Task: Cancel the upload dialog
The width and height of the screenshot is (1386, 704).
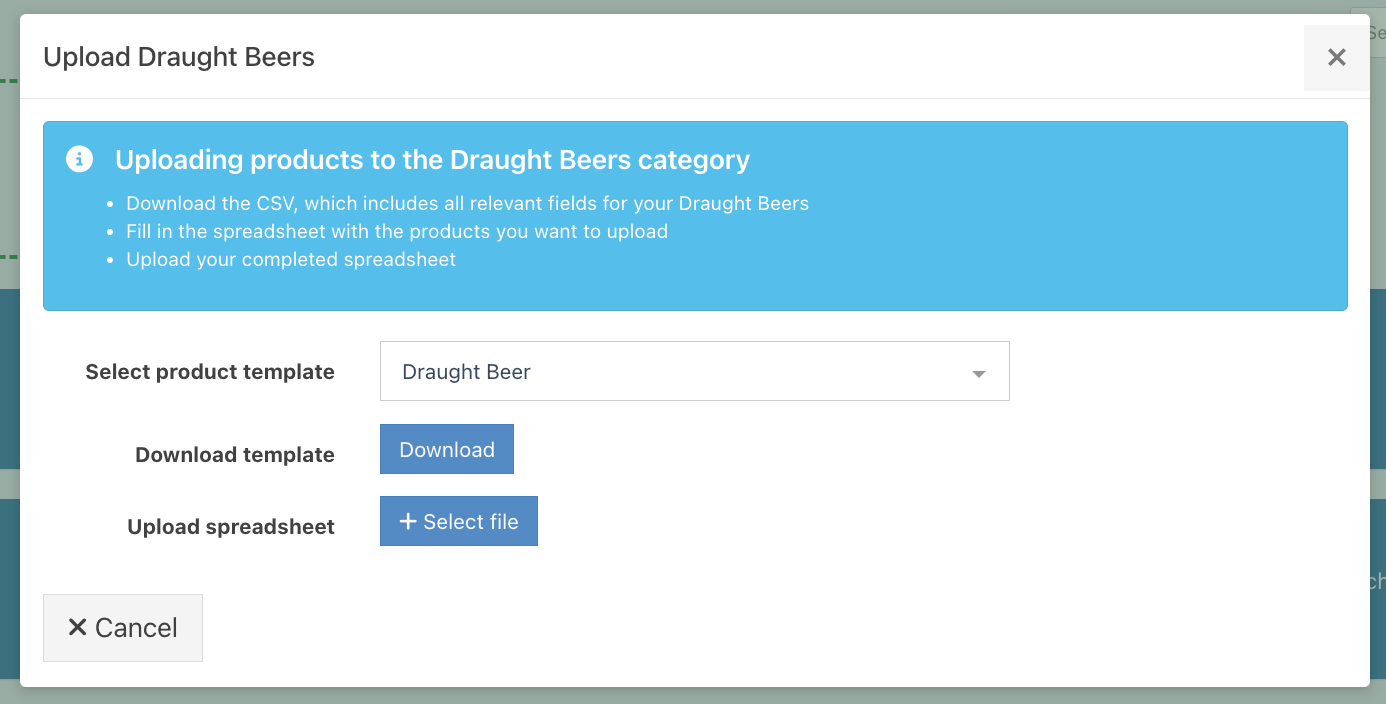Action: 123,627
